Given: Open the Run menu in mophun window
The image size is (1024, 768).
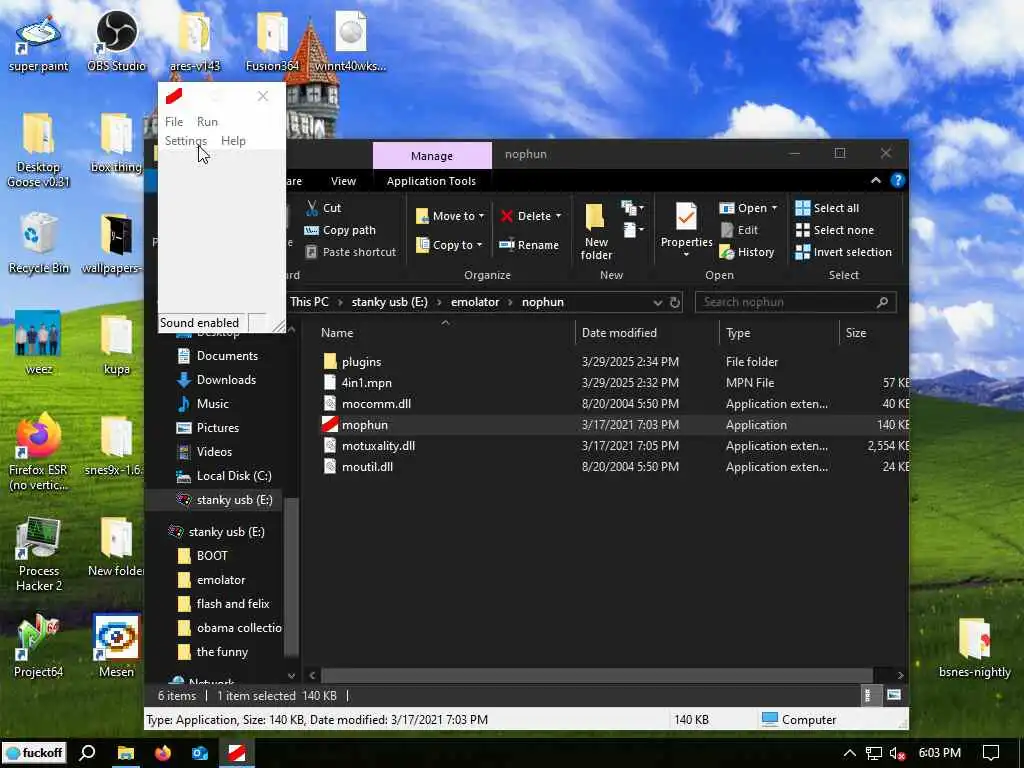Looking at the screenshot, I should (x=207, y=121).
